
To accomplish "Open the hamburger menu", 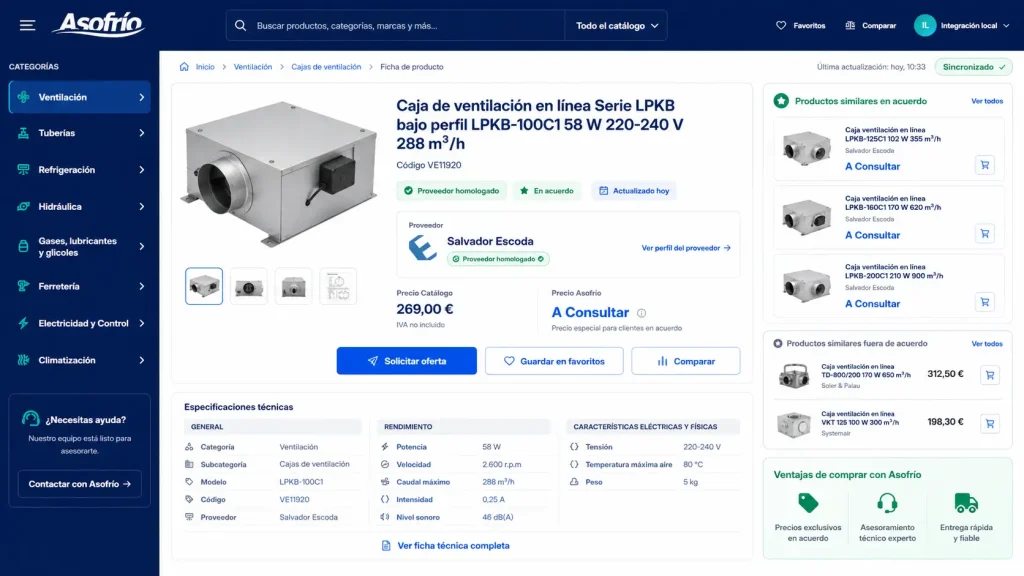I will tap(27, 25).
